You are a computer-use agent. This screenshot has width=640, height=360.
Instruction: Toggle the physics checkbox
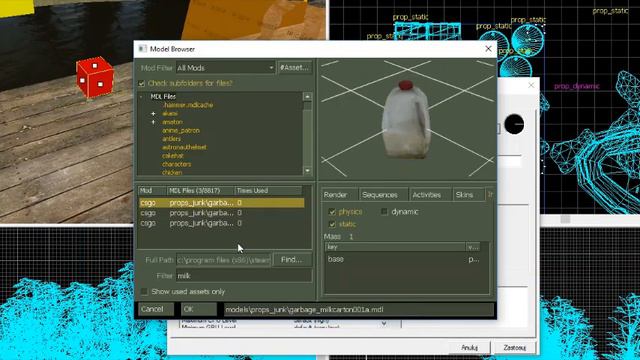pos(332,212)
